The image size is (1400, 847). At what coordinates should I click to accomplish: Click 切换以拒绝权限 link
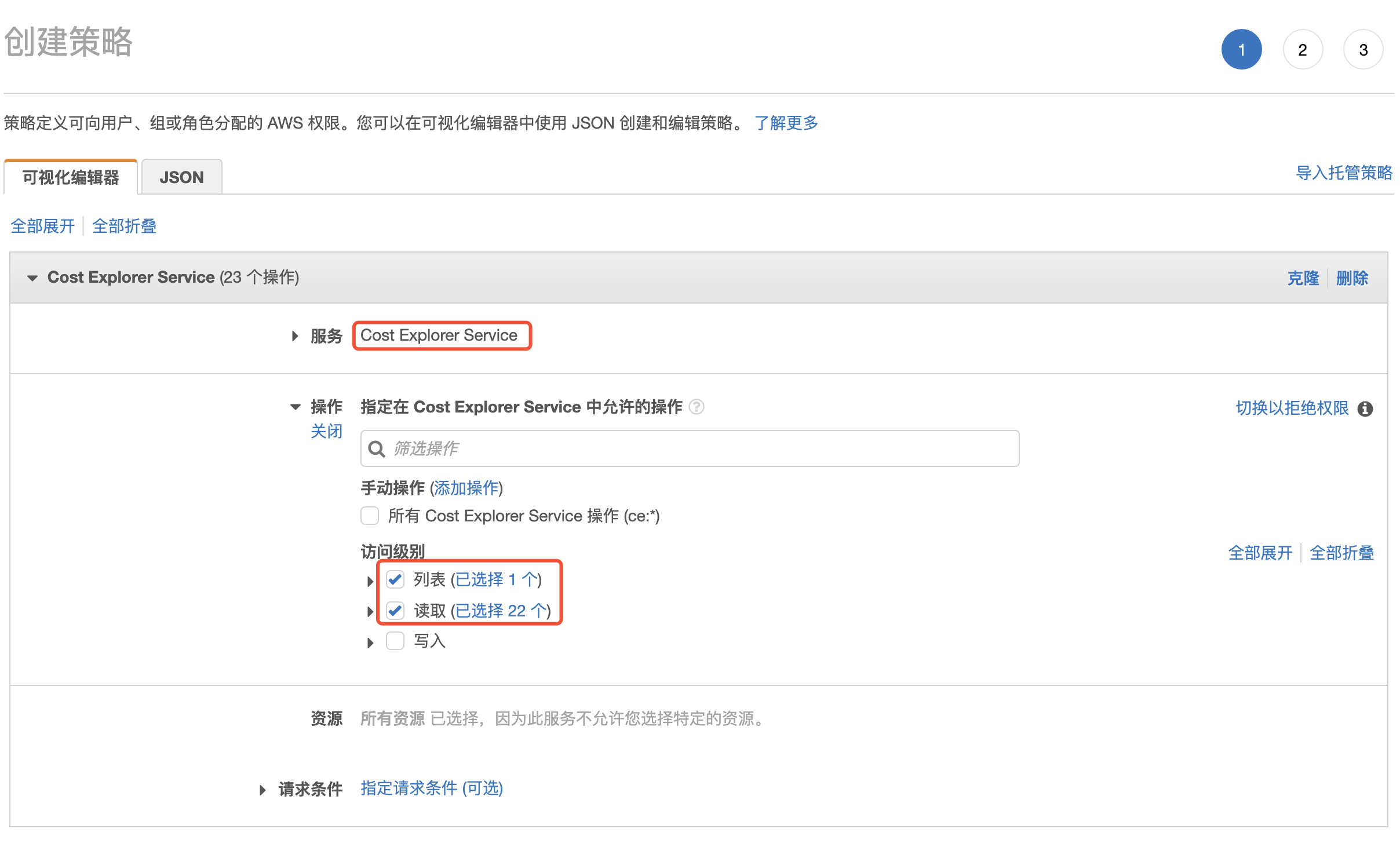pos(1292,408)
